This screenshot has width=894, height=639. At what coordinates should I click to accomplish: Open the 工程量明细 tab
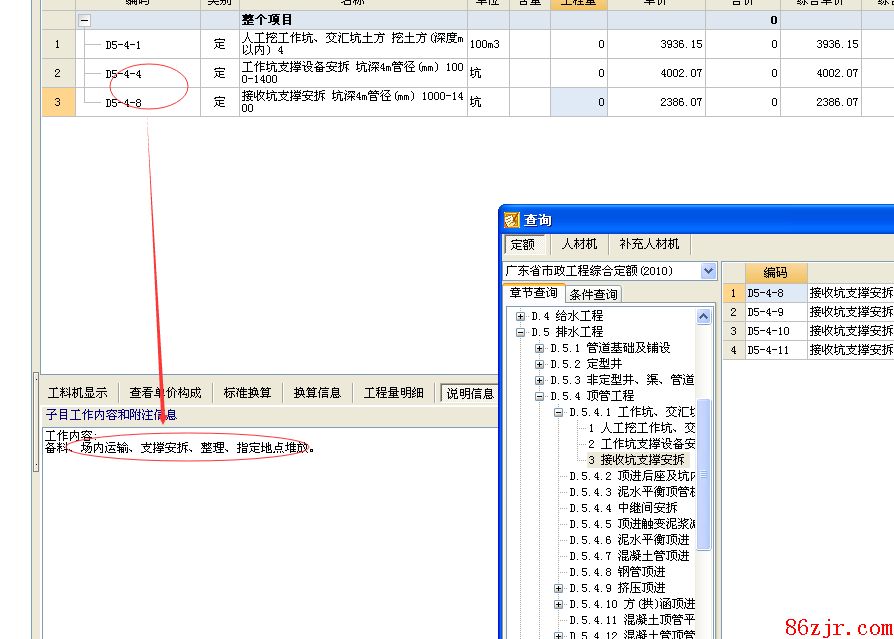(x=393, y=393)
